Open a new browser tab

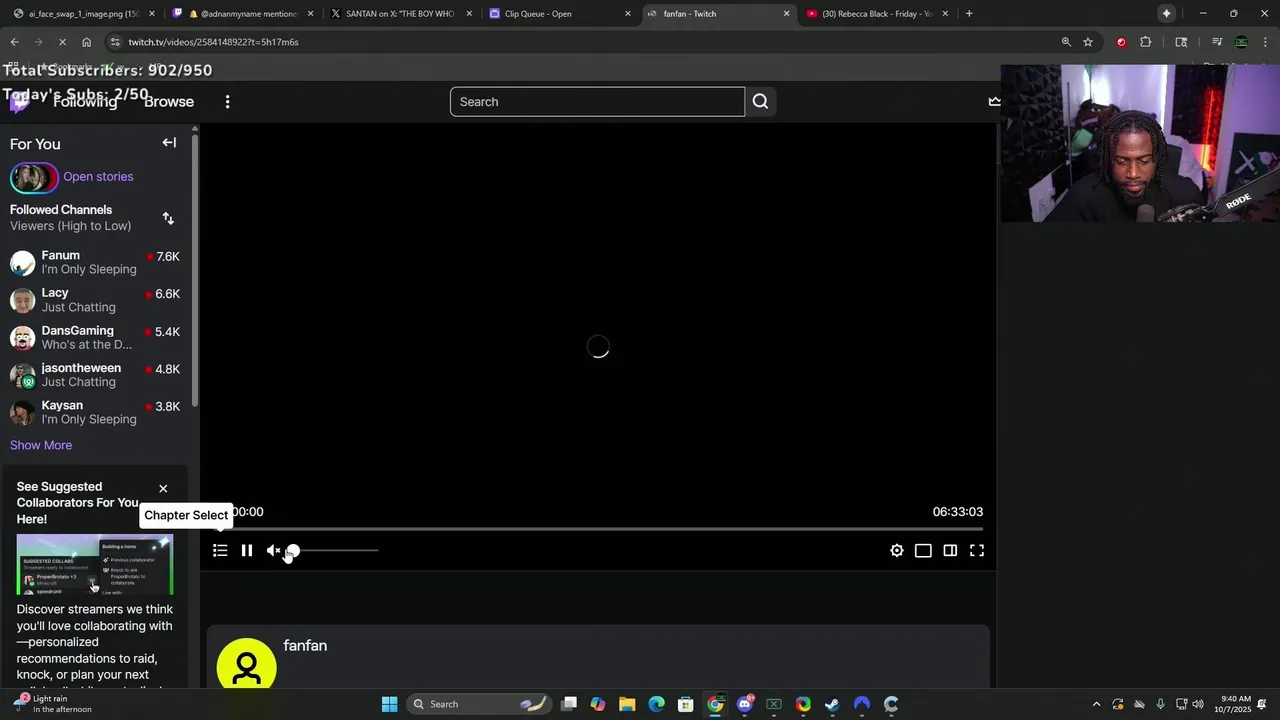click(x=969, y=14)
